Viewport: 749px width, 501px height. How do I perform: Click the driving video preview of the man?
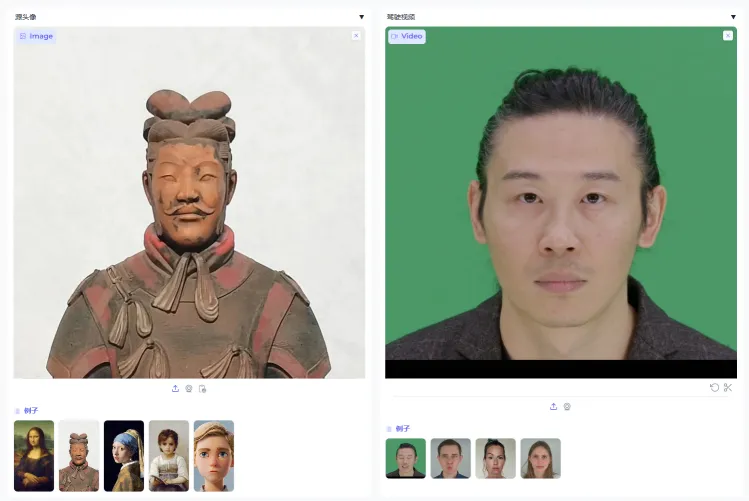point(561,203)
